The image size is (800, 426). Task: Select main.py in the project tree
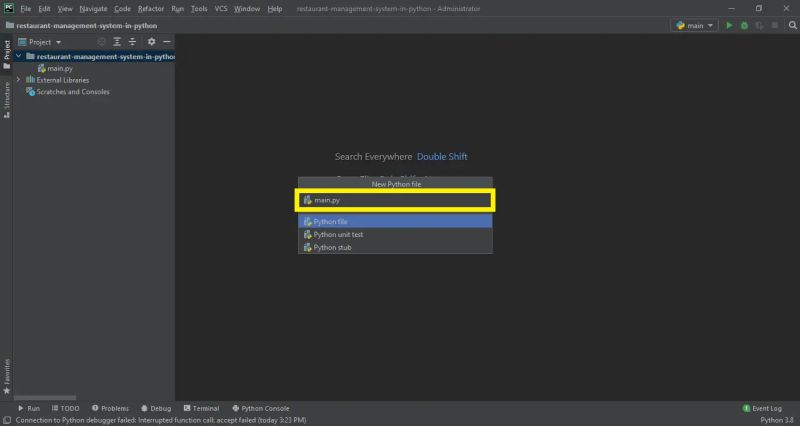[x=55, y=68]
